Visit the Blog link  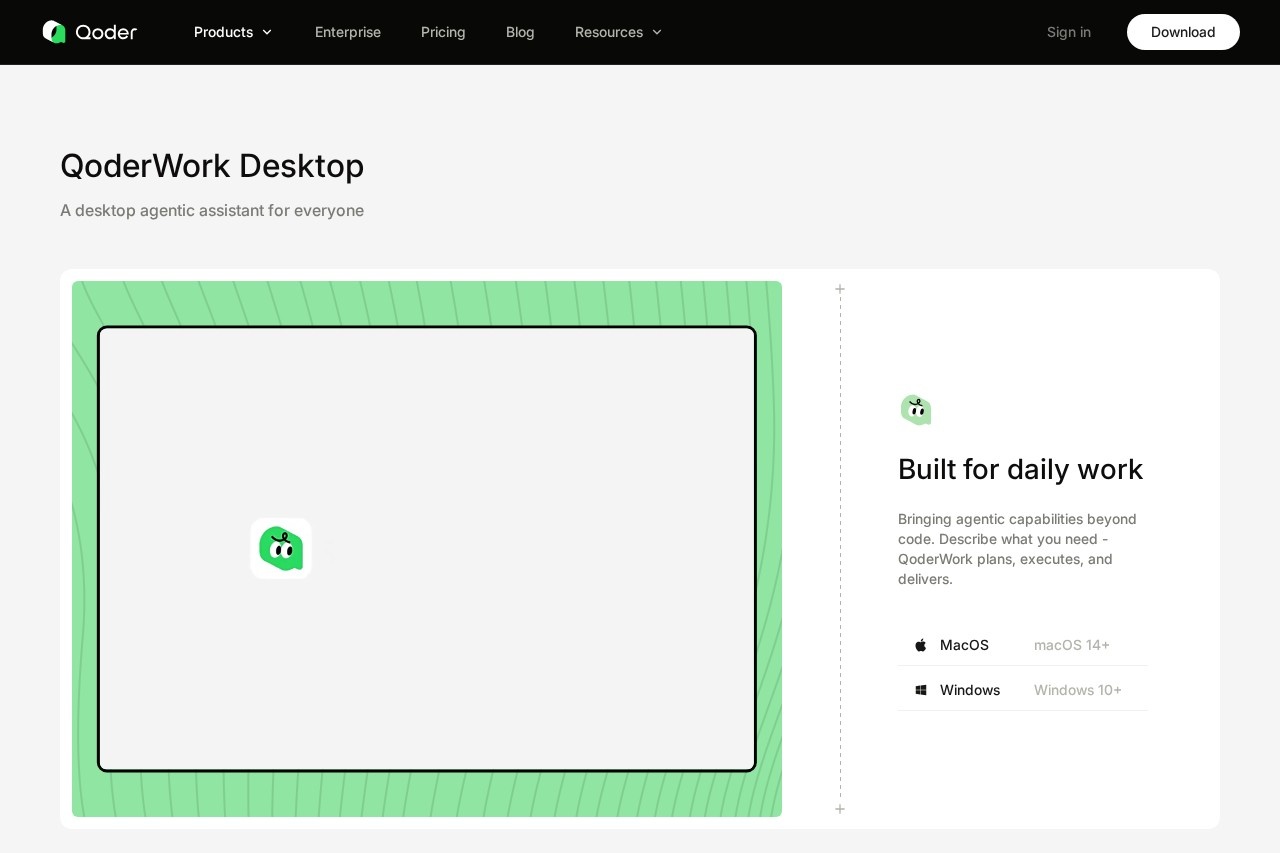pyautogui.click(x=520, y=32)
